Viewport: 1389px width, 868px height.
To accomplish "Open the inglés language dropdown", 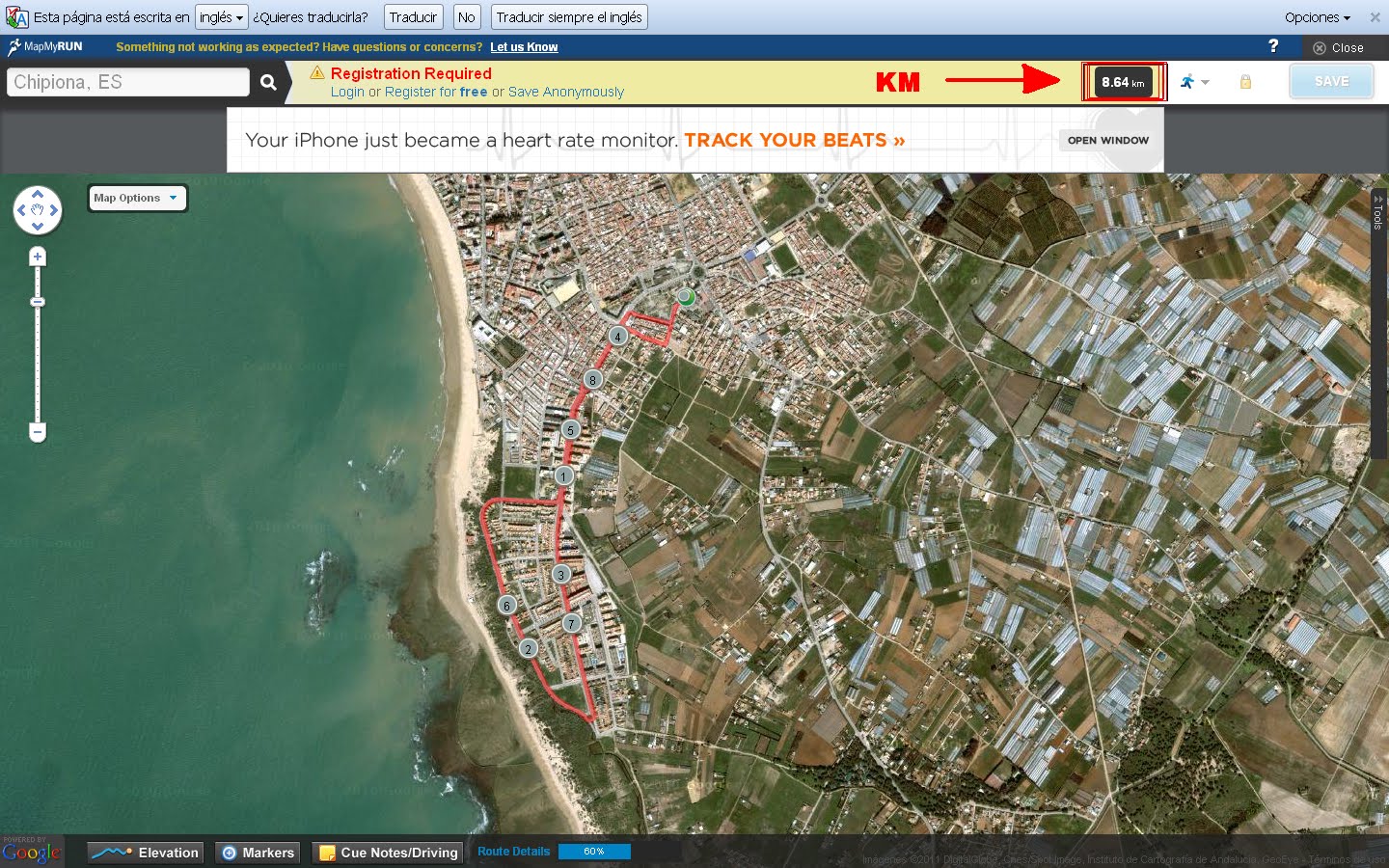I will (221, 17).
